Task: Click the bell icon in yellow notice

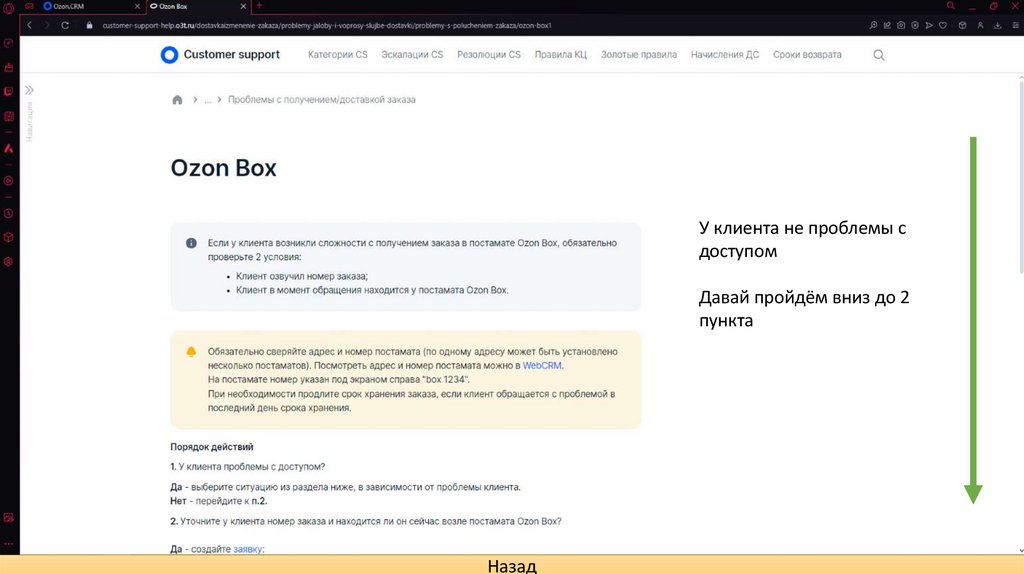Action: tap(191, 351)
